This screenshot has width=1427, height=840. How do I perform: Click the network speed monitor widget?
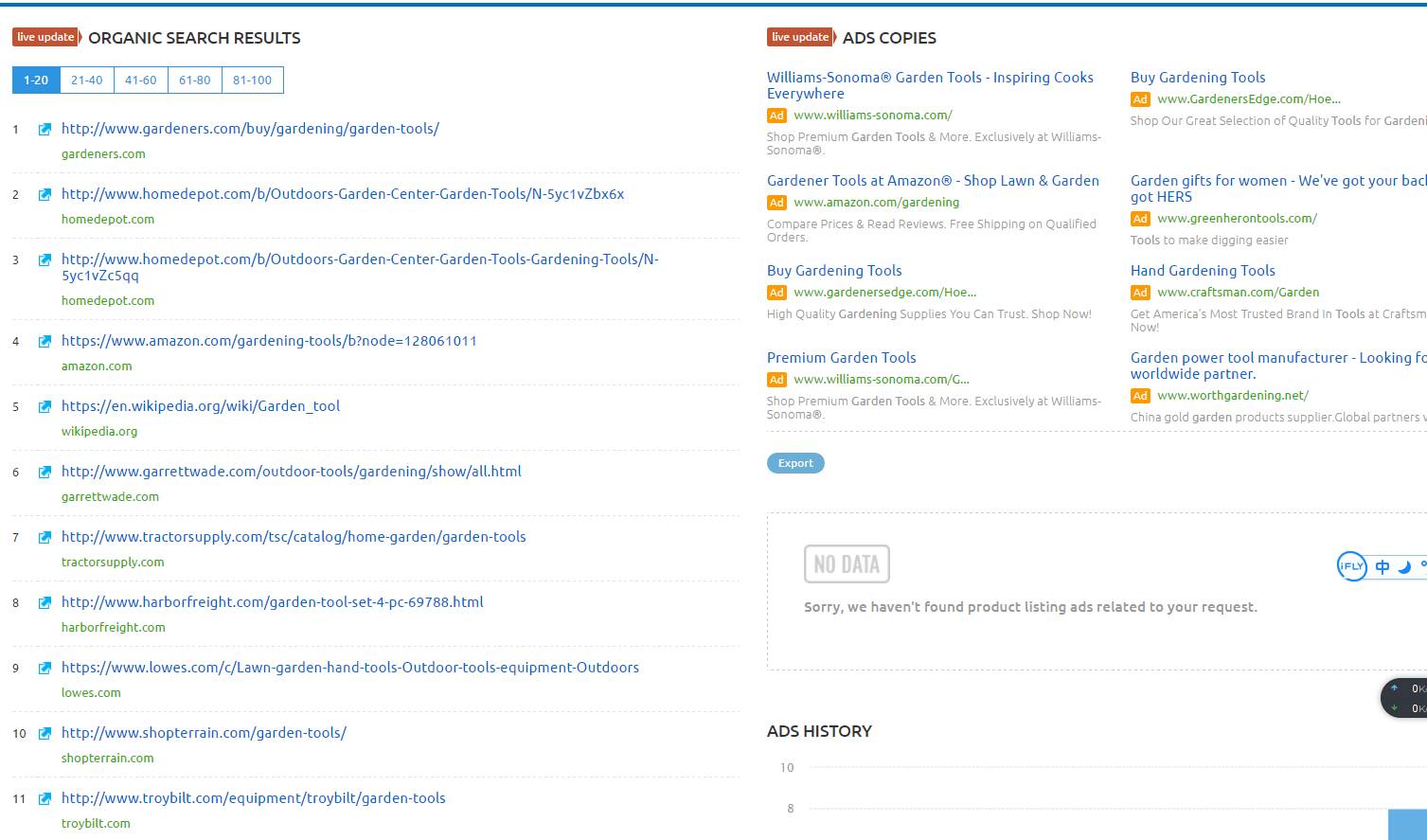[1404, 698]
